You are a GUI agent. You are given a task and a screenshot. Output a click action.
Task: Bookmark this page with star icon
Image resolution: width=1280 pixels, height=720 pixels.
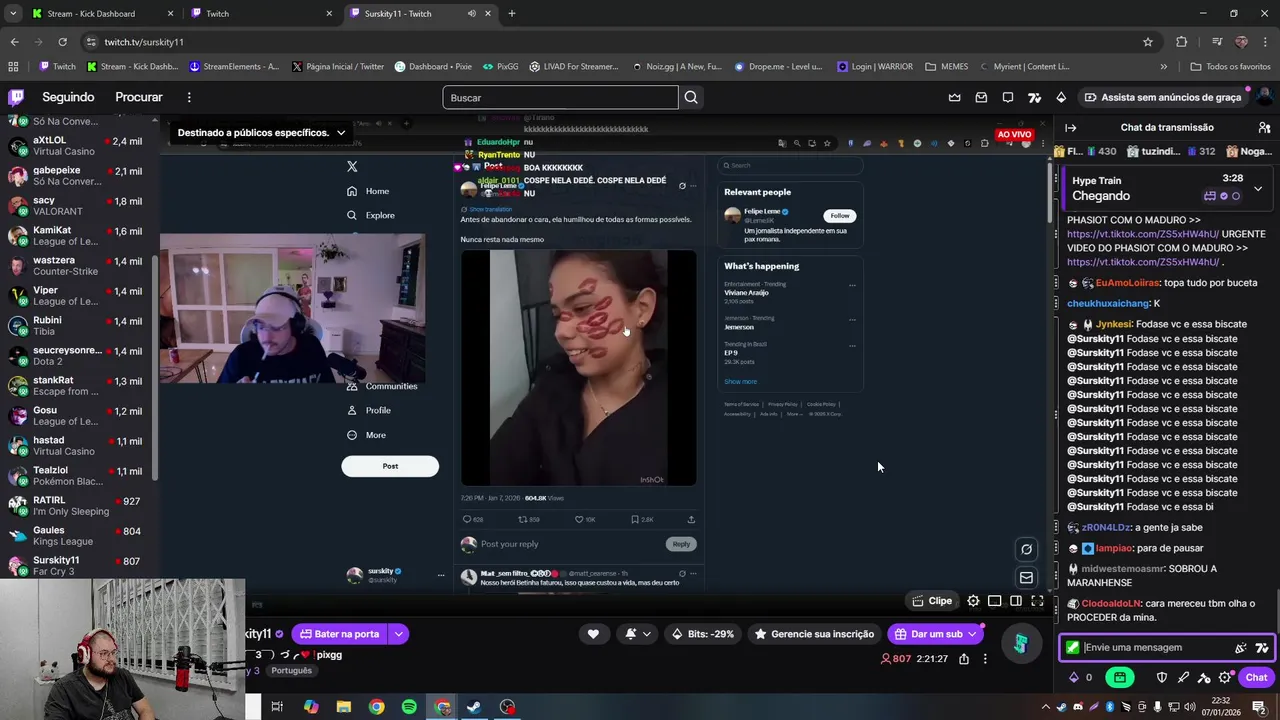(x=1148, y=42)
